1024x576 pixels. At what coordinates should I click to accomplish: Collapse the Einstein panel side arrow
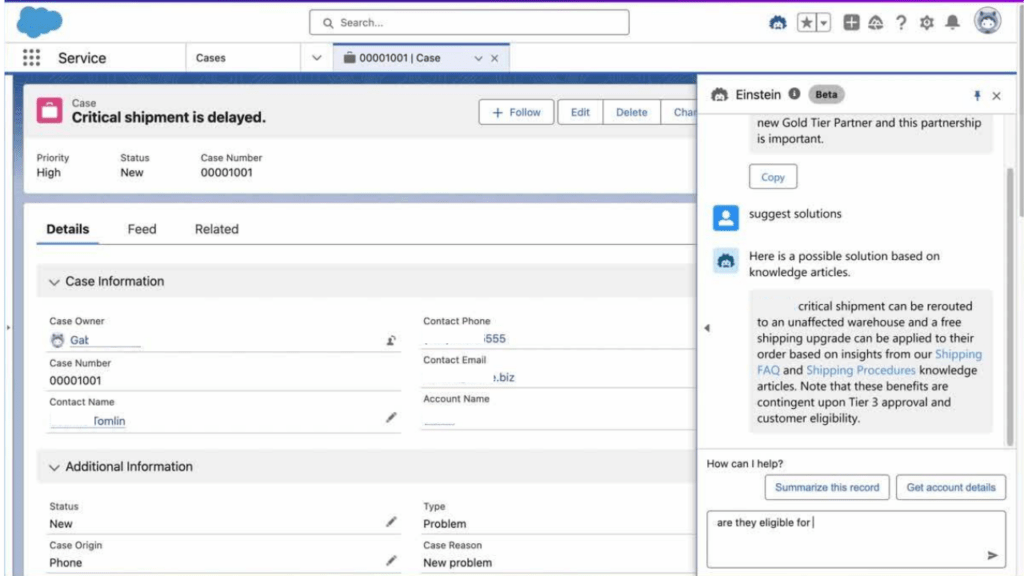[707, 328]
